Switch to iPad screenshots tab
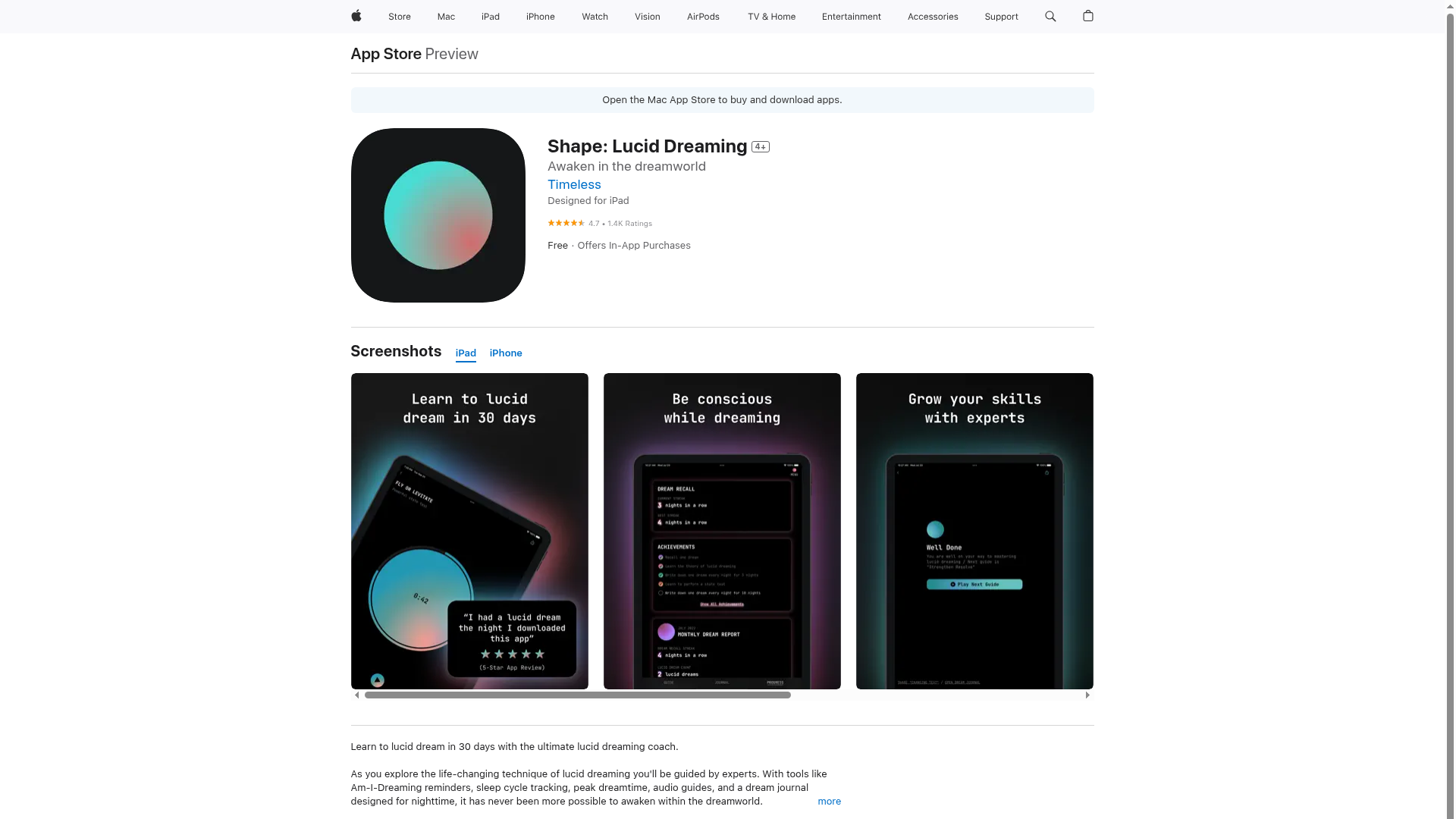1456x819 pixels. (466, 353)
